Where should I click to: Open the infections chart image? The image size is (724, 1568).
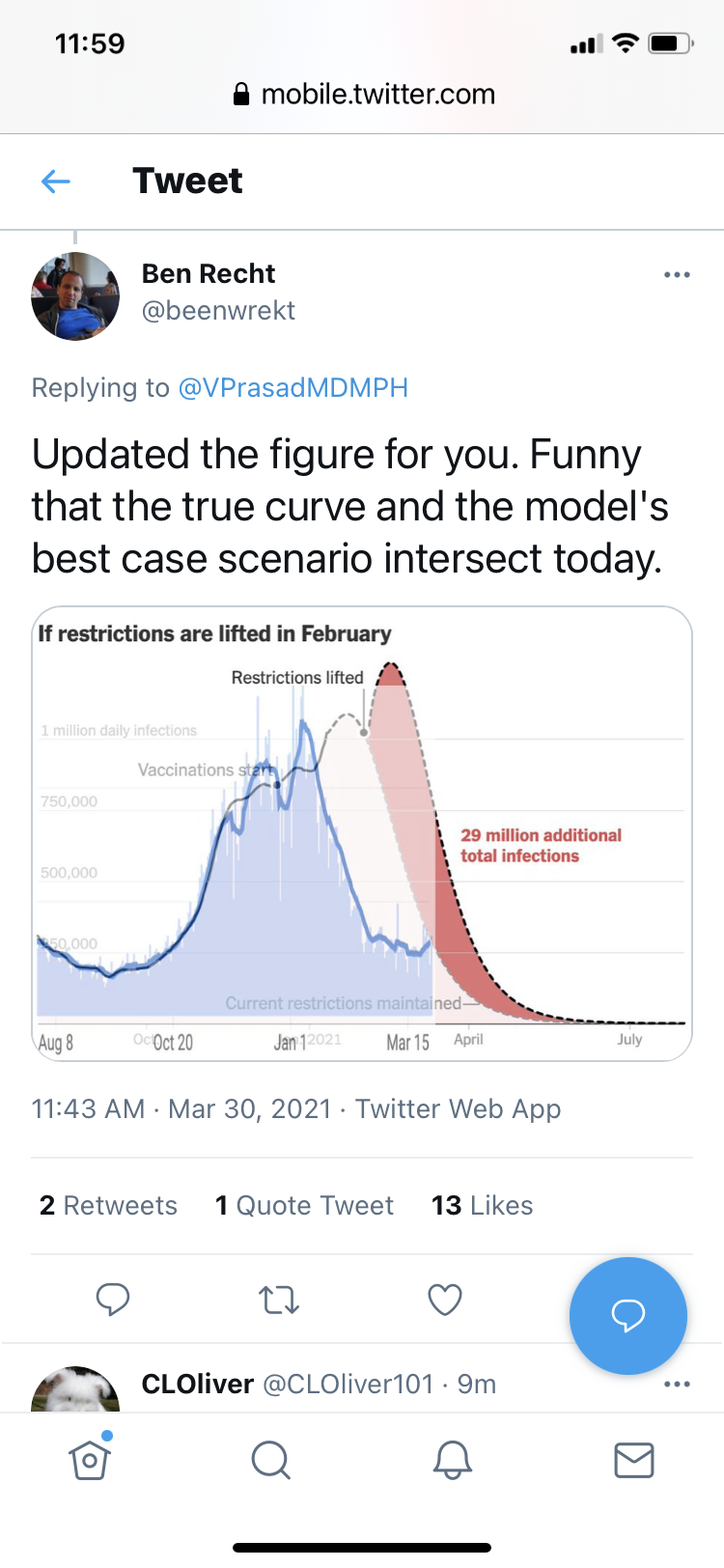click(362, 833)
